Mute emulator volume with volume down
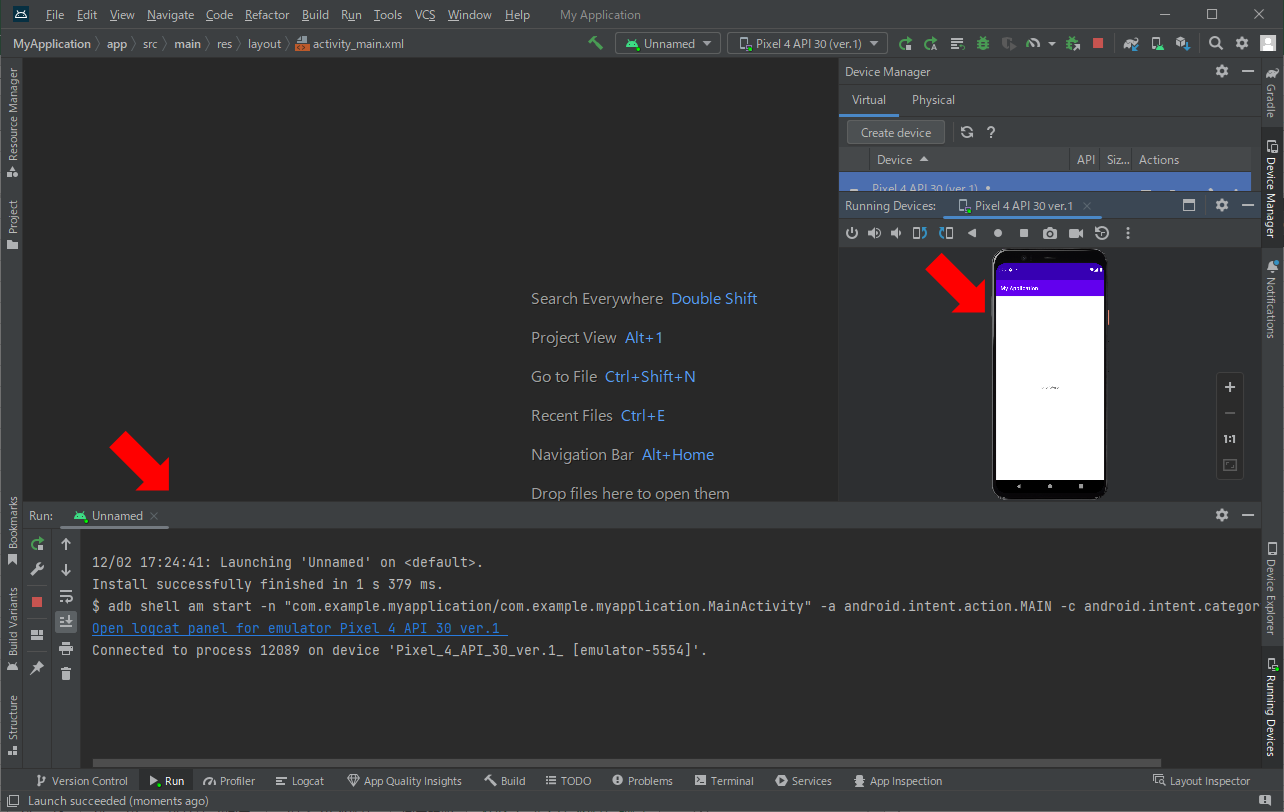Viewport: 1284px width, 812px height. 897,233
